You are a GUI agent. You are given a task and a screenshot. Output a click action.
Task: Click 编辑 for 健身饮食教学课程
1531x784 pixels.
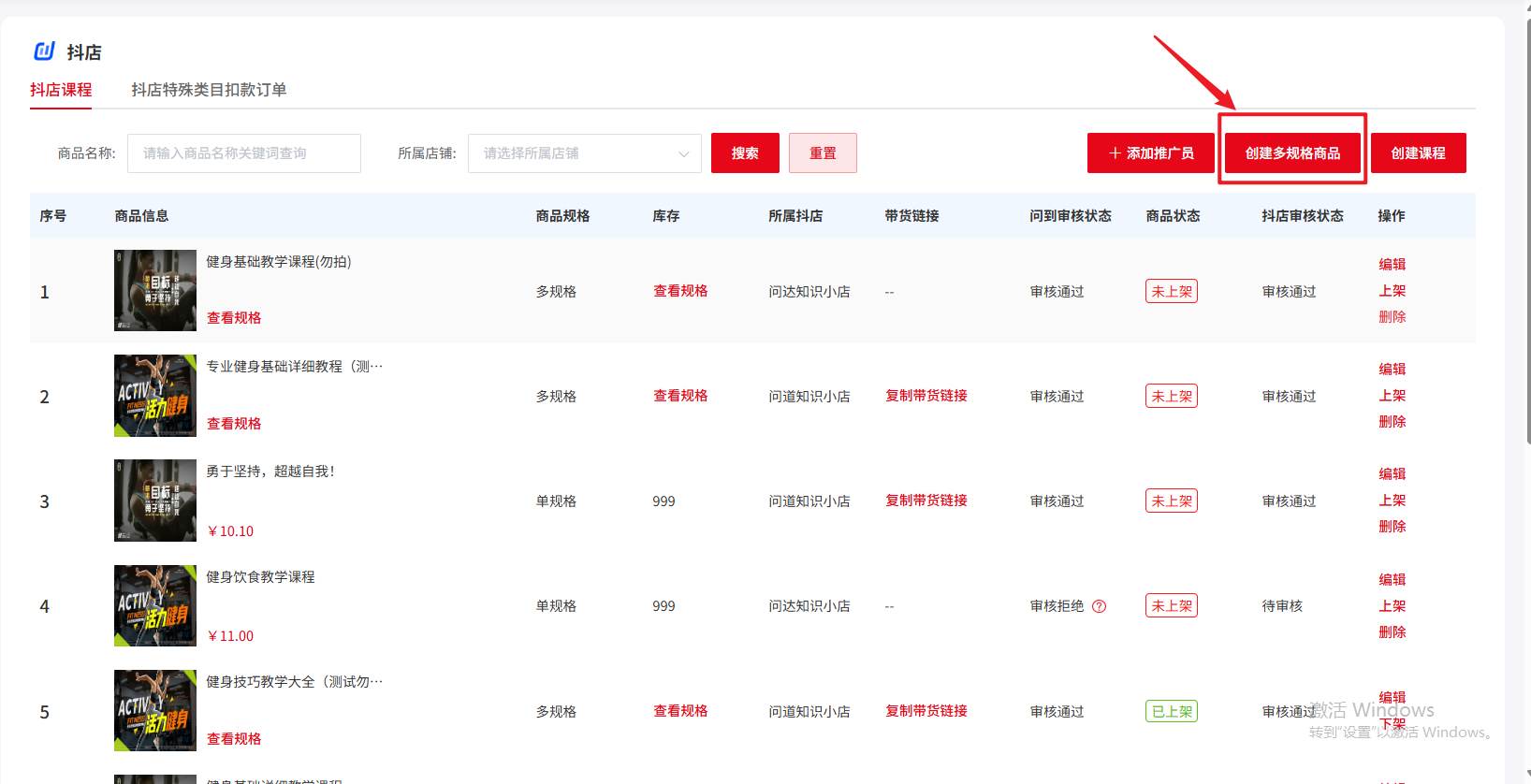[x=1392, y=580]
